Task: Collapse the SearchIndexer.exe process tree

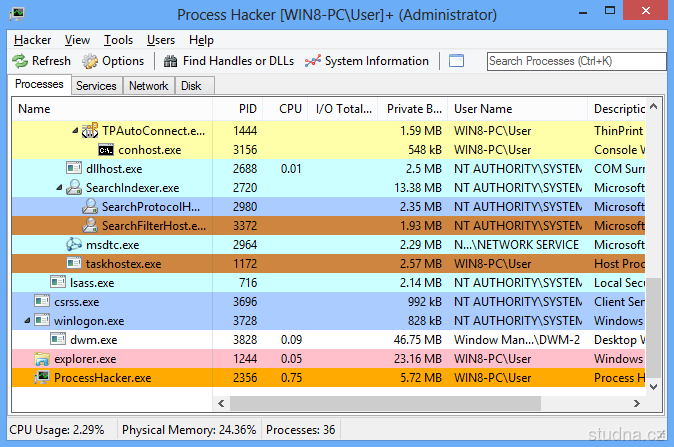Action: tap(59, 188)
